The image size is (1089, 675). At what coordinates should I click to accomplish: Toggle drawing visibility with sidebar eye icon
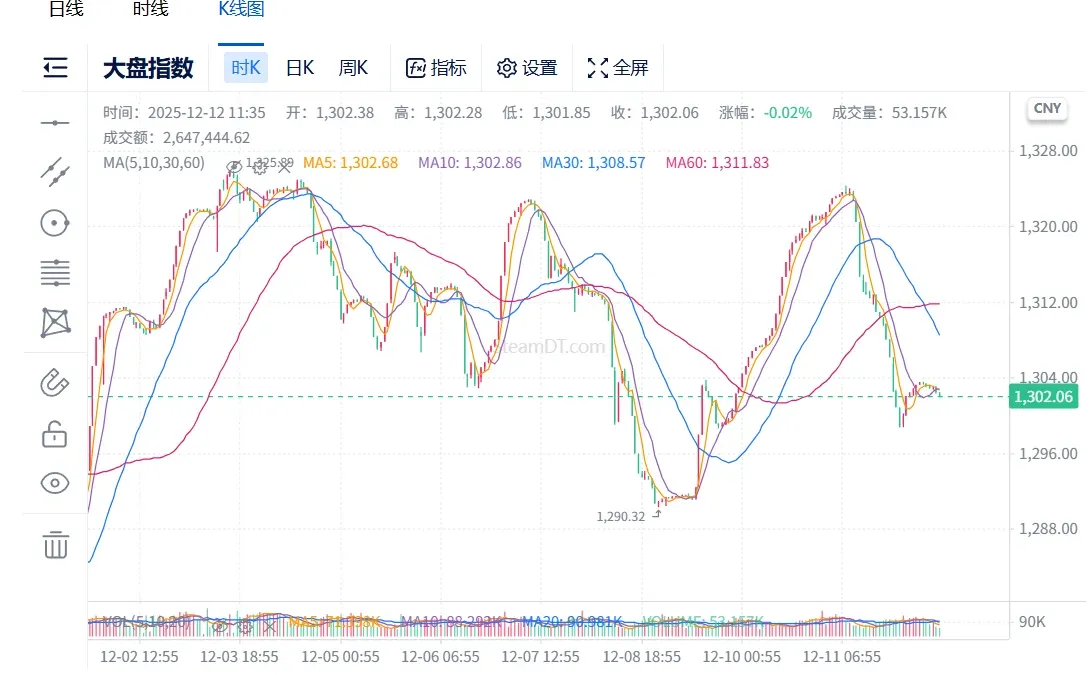pos(55,483)
